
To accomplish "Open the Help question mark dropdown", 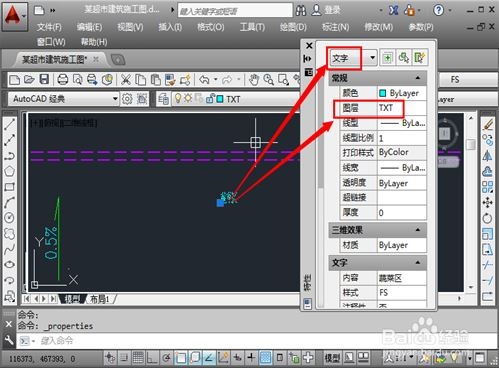I will [x=450, y=10].
